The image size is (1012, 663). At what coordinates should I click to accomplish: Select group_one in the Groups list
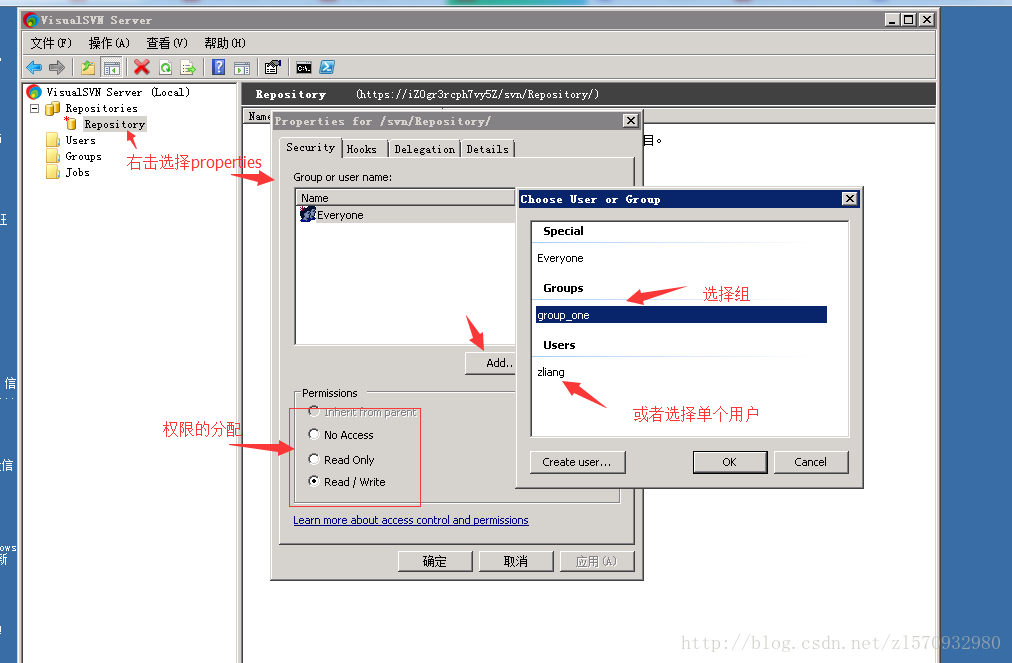(682, 314)
